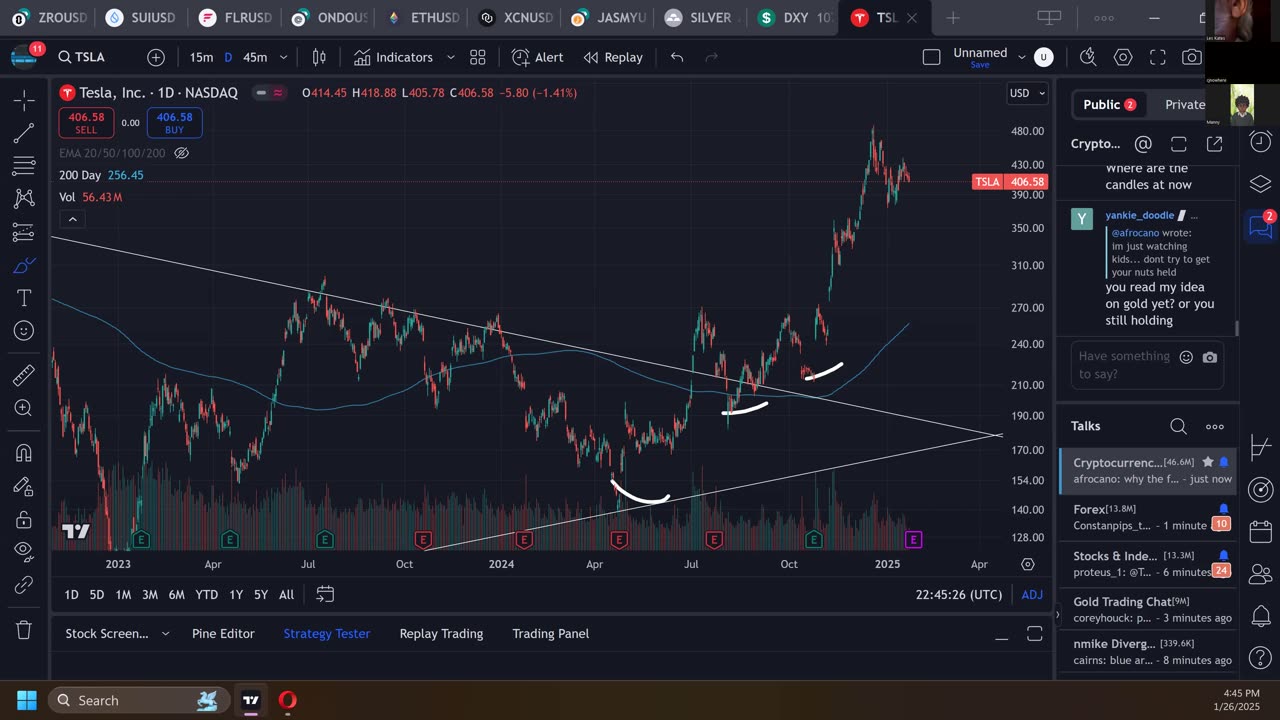Attach a snapshot to the chat message
The width and height of the screenshot is (1280, 720).
pos(1210,357)
